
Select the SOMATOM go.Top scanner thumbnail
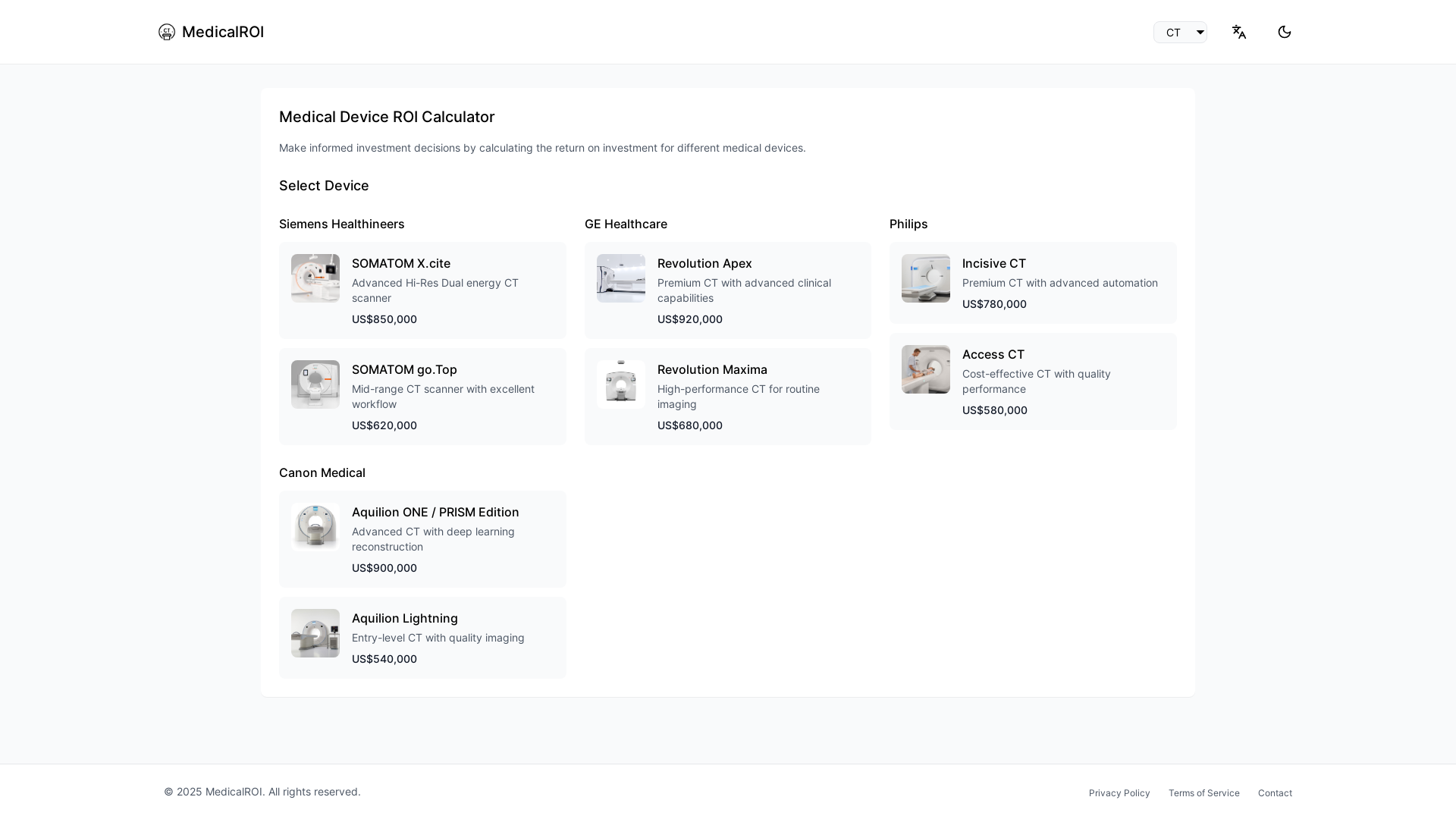315,384
